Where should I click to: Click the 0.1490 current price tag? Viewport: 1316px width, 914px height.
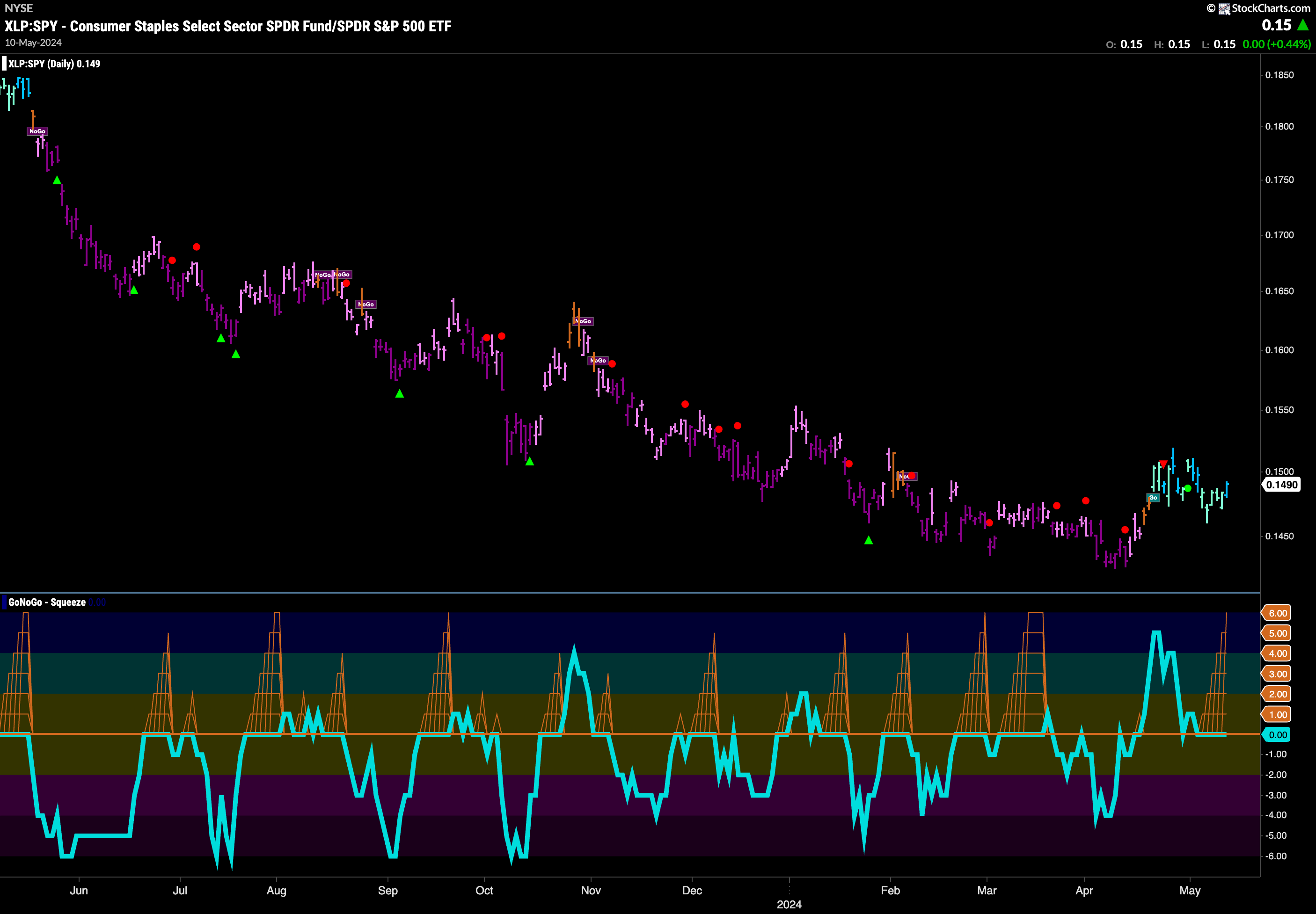pos(1281,485)
